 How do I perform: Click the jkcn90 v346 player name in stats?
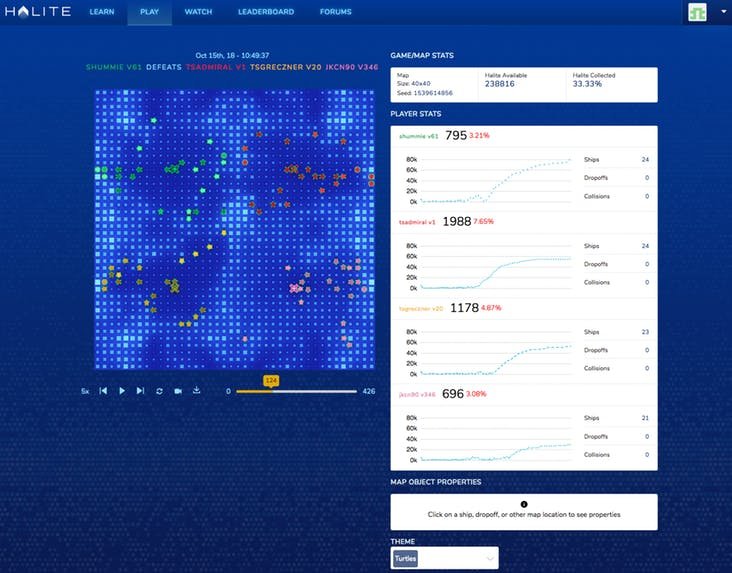[x=417, y=395]
